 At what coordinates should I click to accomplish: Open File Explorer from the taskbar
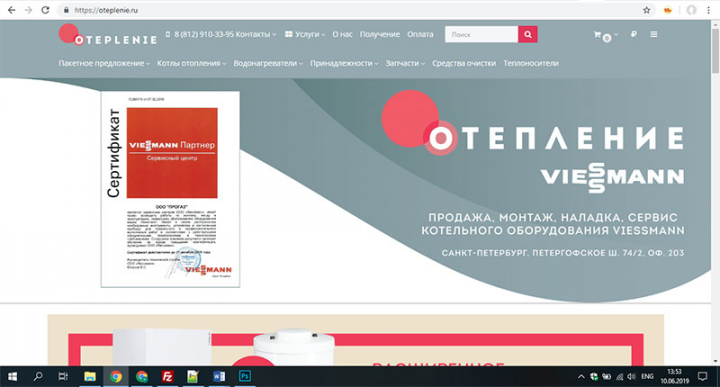[x=90, y=376]
